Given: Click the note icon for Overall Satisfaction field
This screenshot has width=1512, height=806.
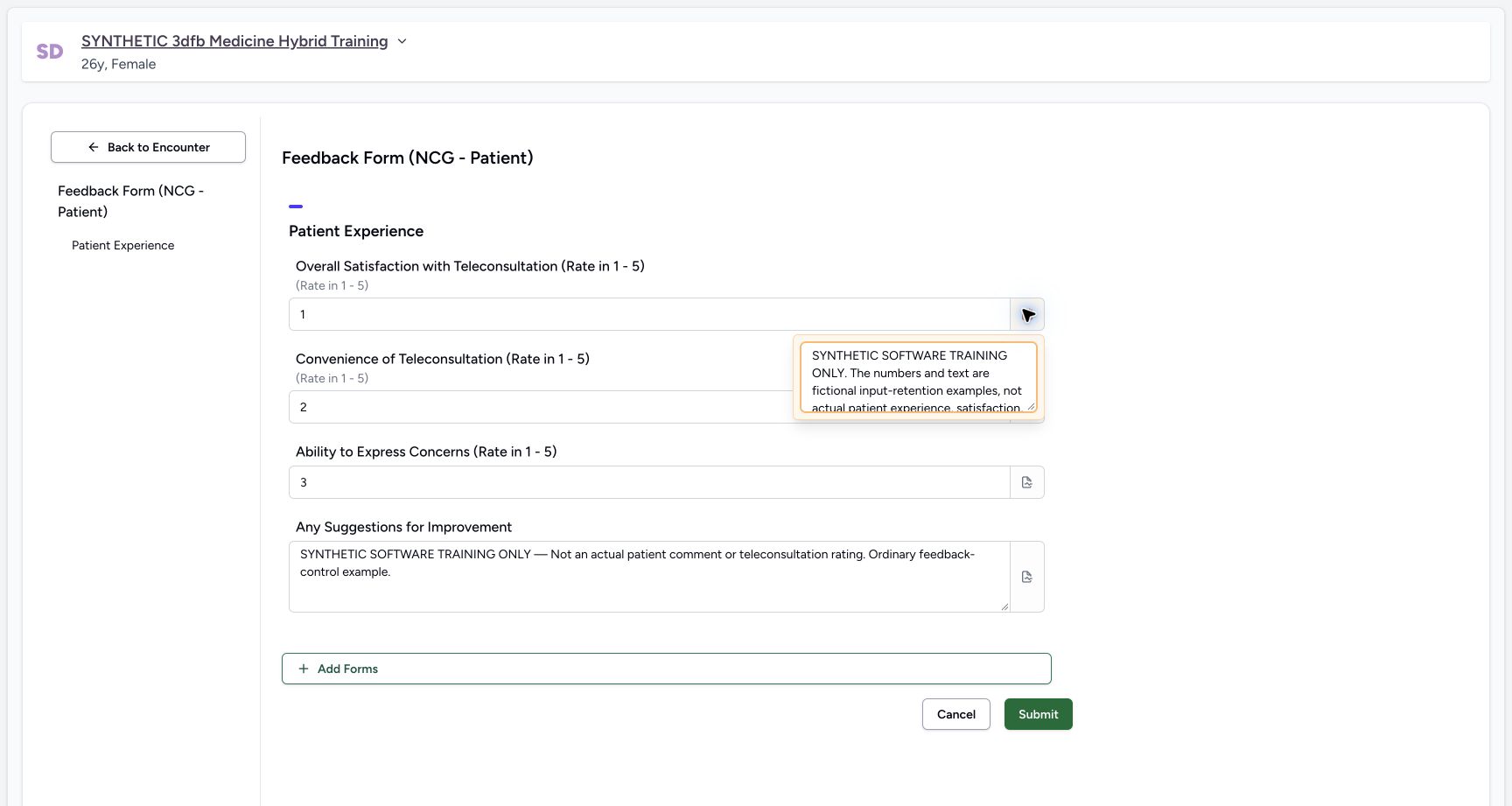Looking at the screenshot, I should (1027, 314).
